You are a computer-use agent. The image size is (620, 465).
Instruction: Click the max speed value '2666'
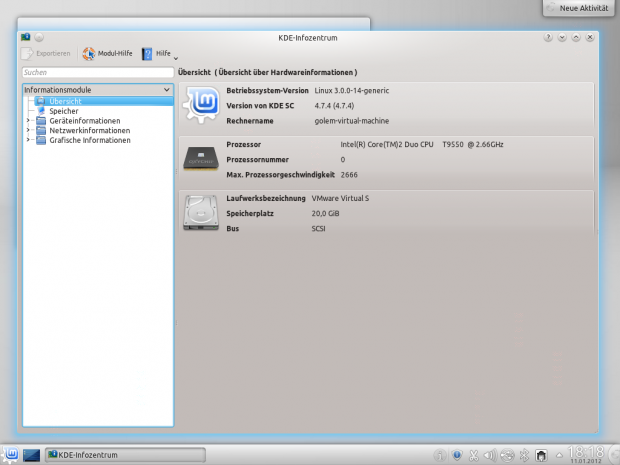coord(349,175)
